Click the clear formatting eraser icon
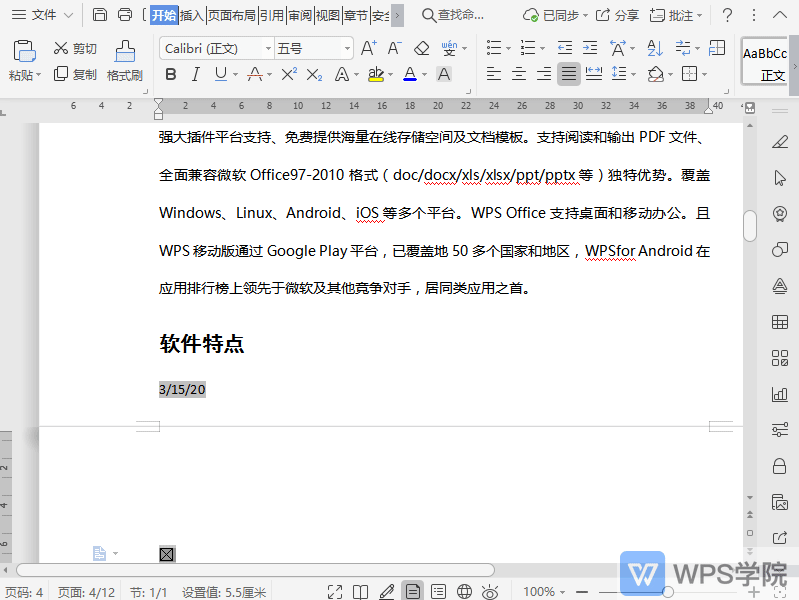799x600 pixels. pos(421,48)
